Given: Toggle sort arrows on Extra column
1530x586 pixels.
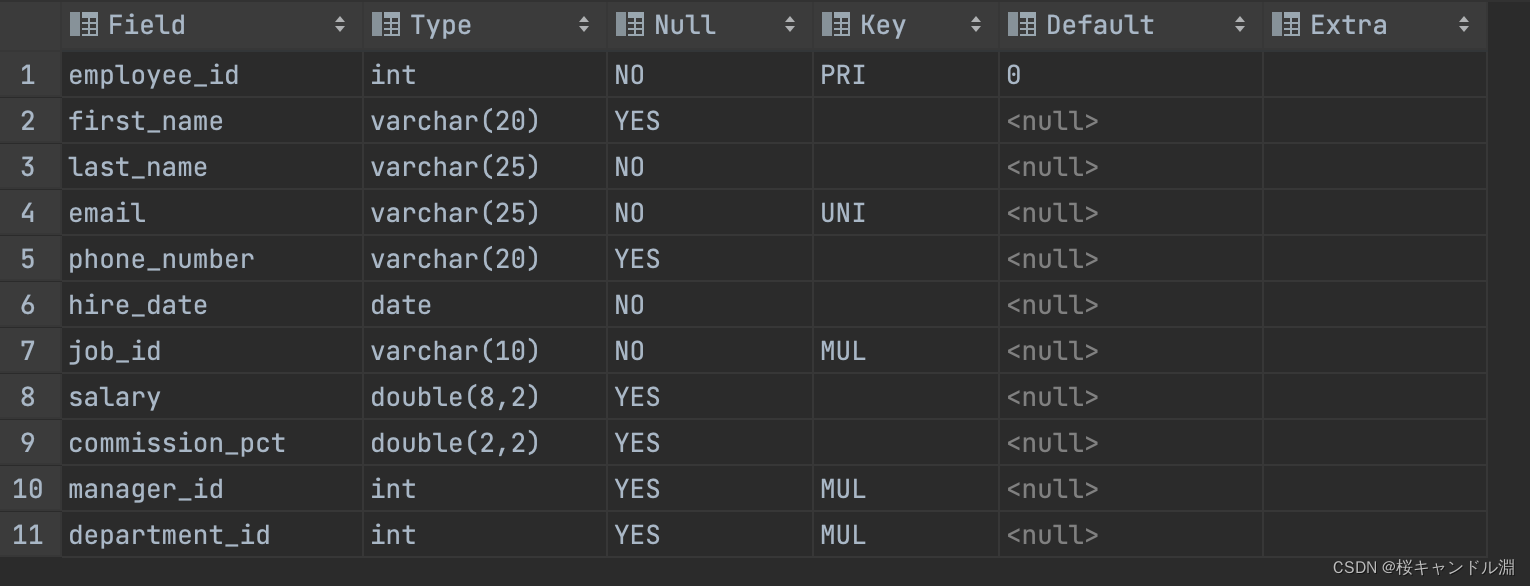Looking at the screenshot, I should [1464, 25].
